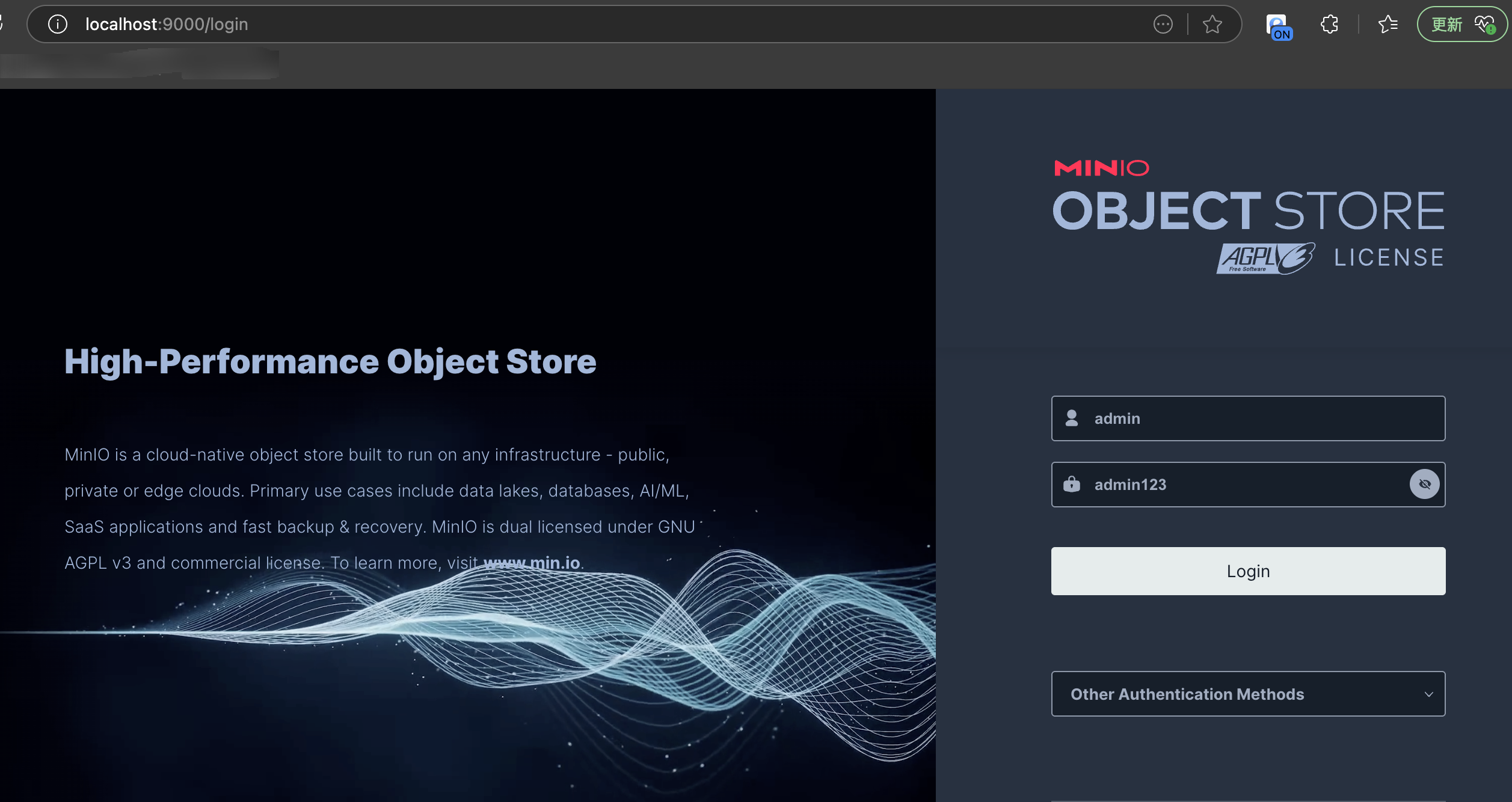This screenshot has height=802, width=1512.
Task: Open the favorites list star icon
Action: tap(1388, 24)
